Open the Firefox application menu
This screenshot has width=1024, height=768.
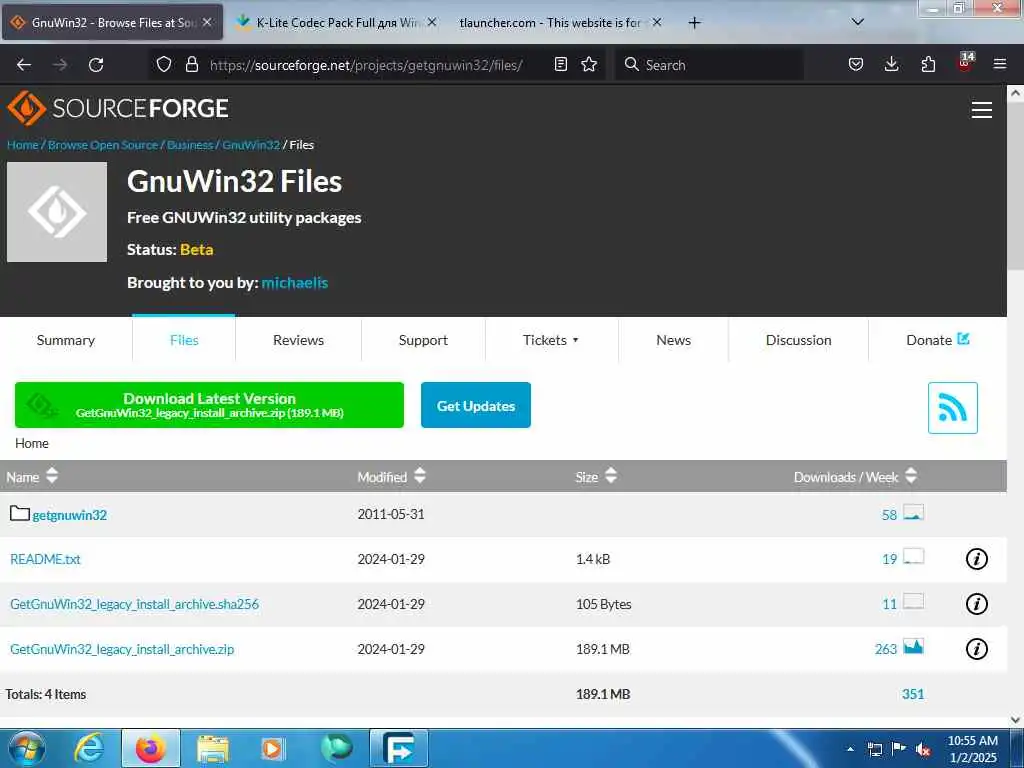pos(1000,64)
